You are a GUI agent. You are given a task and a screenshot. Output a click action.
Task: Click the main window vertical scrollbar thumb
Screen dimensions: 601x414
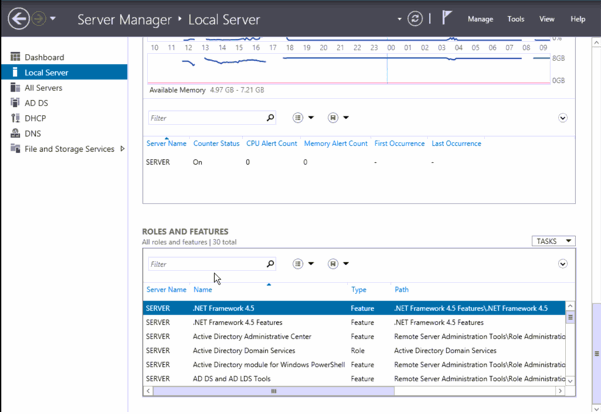tap(596, 353)
